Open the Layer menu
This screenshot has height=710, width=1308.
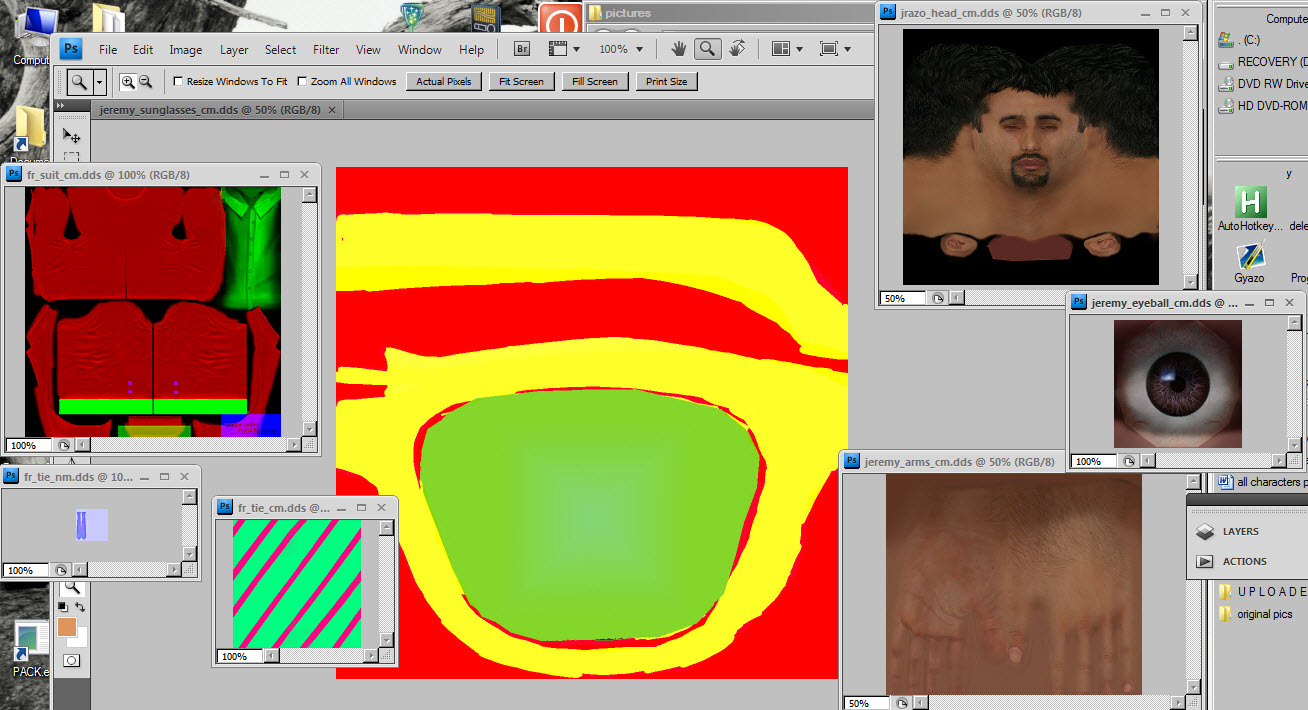tap(234, 49)
